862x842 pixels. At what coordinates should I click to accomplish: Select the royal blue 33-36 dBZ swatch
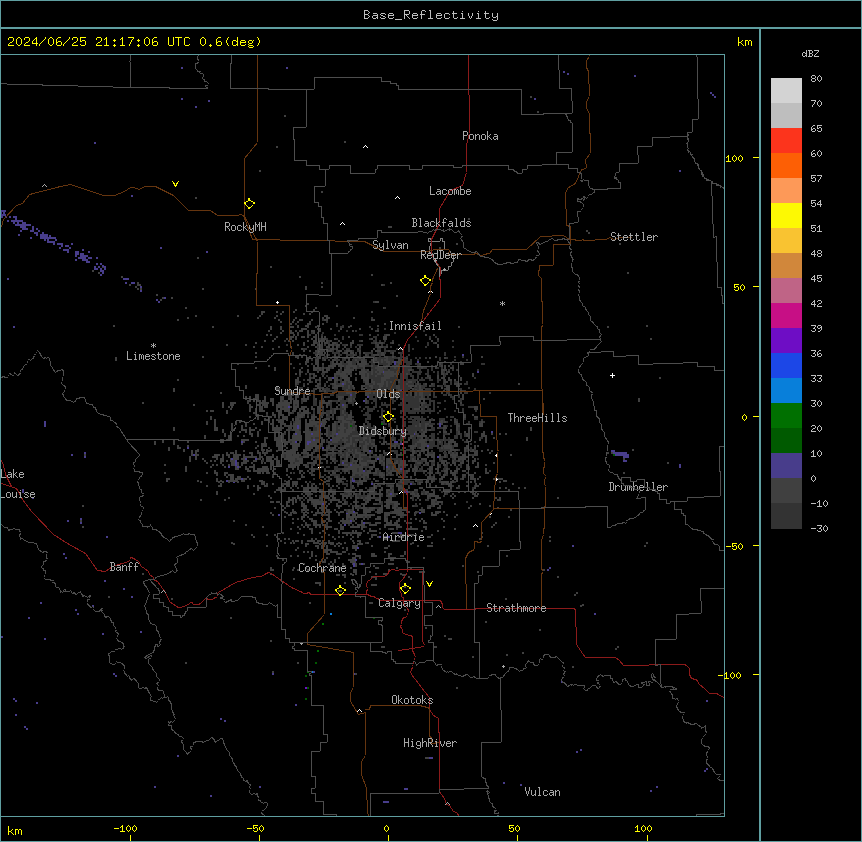(786, 366)
